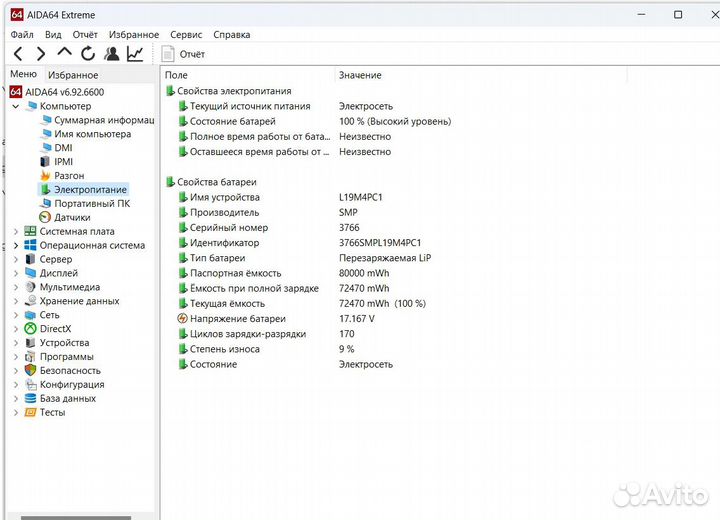
Task: Open the Вид menu
Action: pyautogui.click(x=53, y=34)
